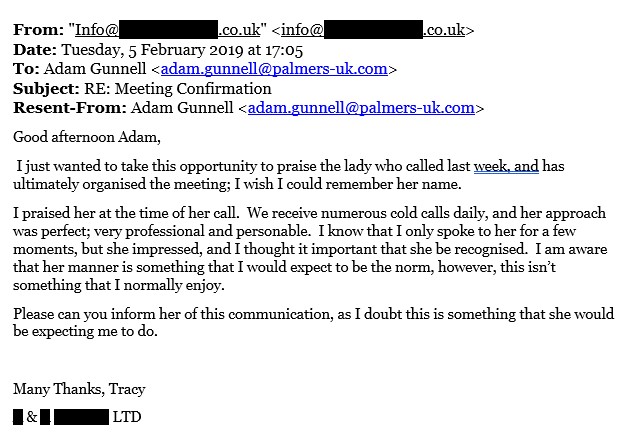The height and width of the screenshot is (435, 631).
Task: Click the sentence starting "I praised her at the time"
Action: tap(126, 212)
